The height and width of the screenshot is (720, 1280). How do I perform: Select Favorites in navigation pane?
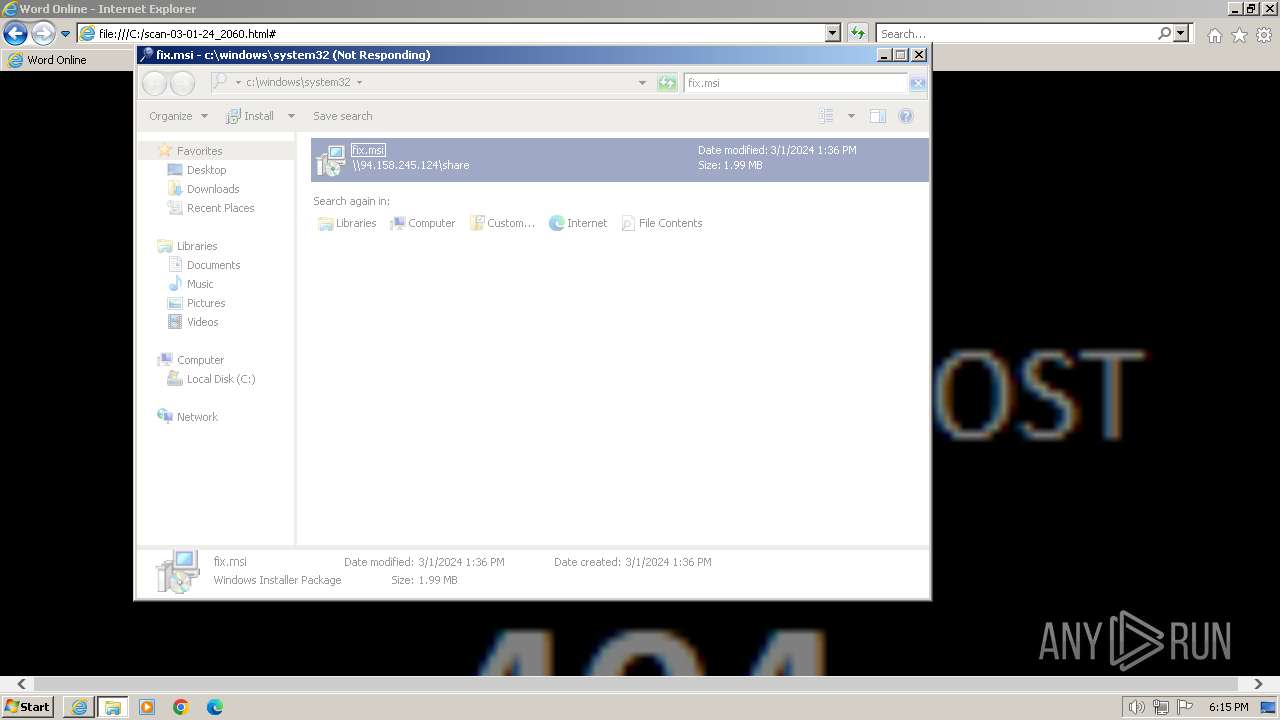point(199,151)
